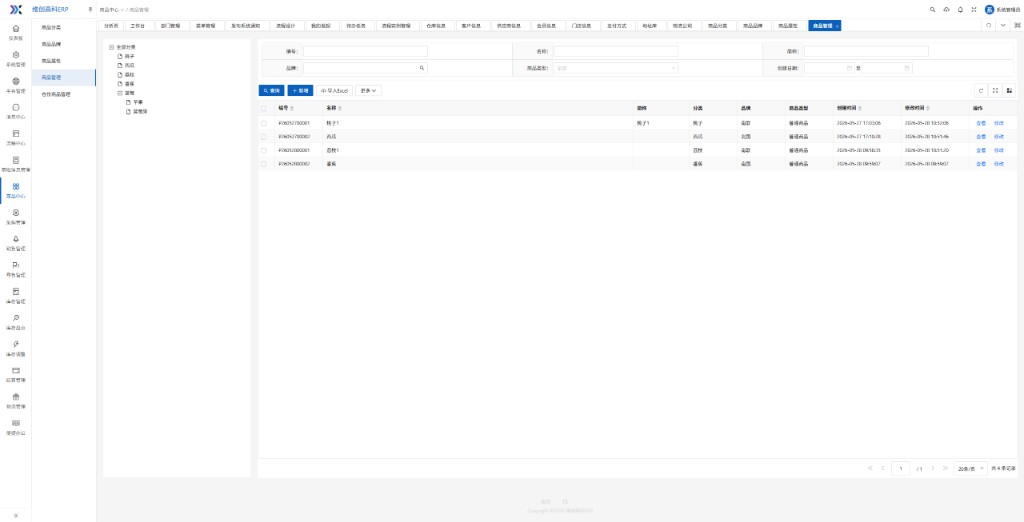The height and width of the screenshot is (522, 1024).
Task: Collapse the left sidebar with double-chevron
Action: pos(16,515)
